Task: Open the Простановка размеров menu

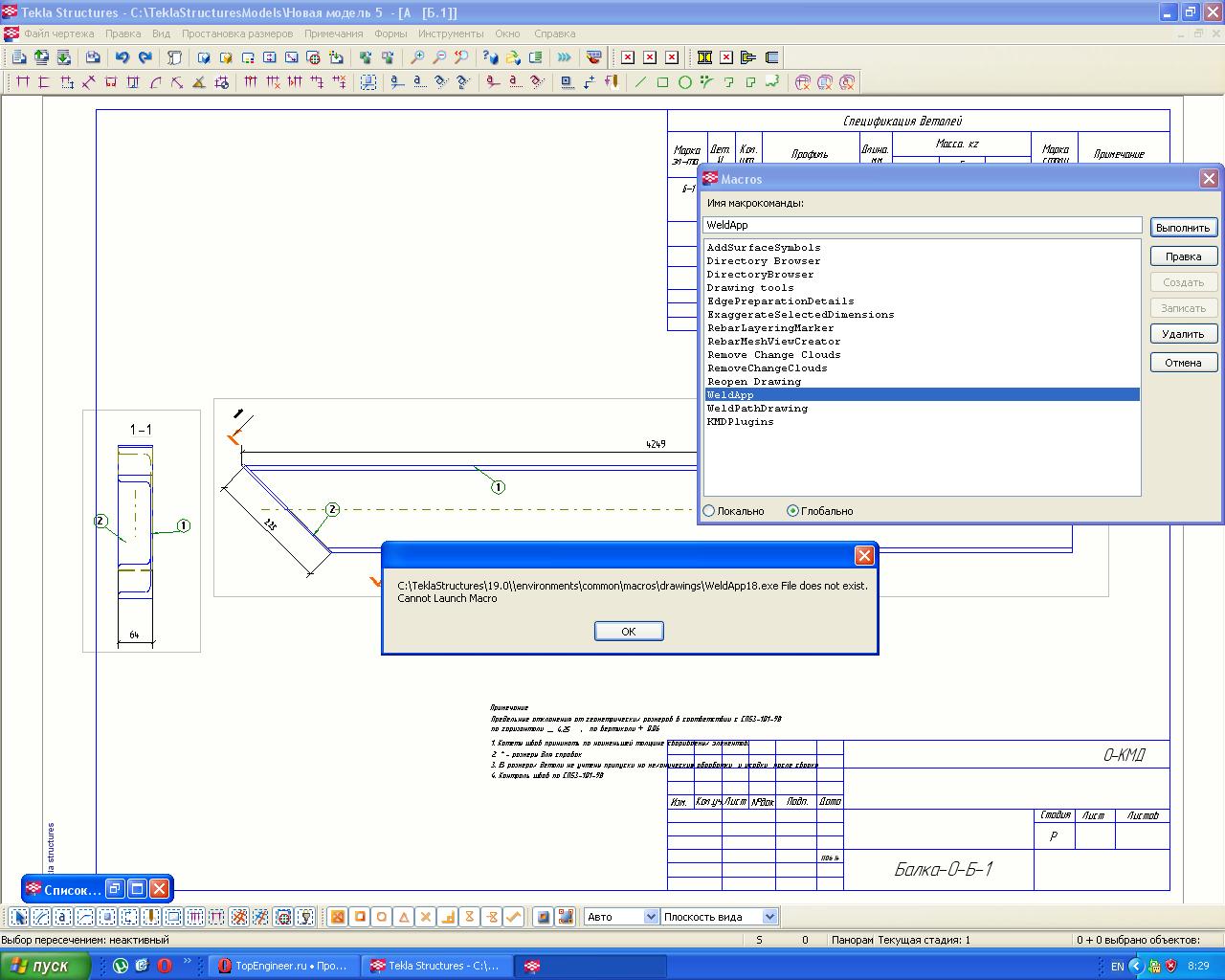Action: point(237,33)
